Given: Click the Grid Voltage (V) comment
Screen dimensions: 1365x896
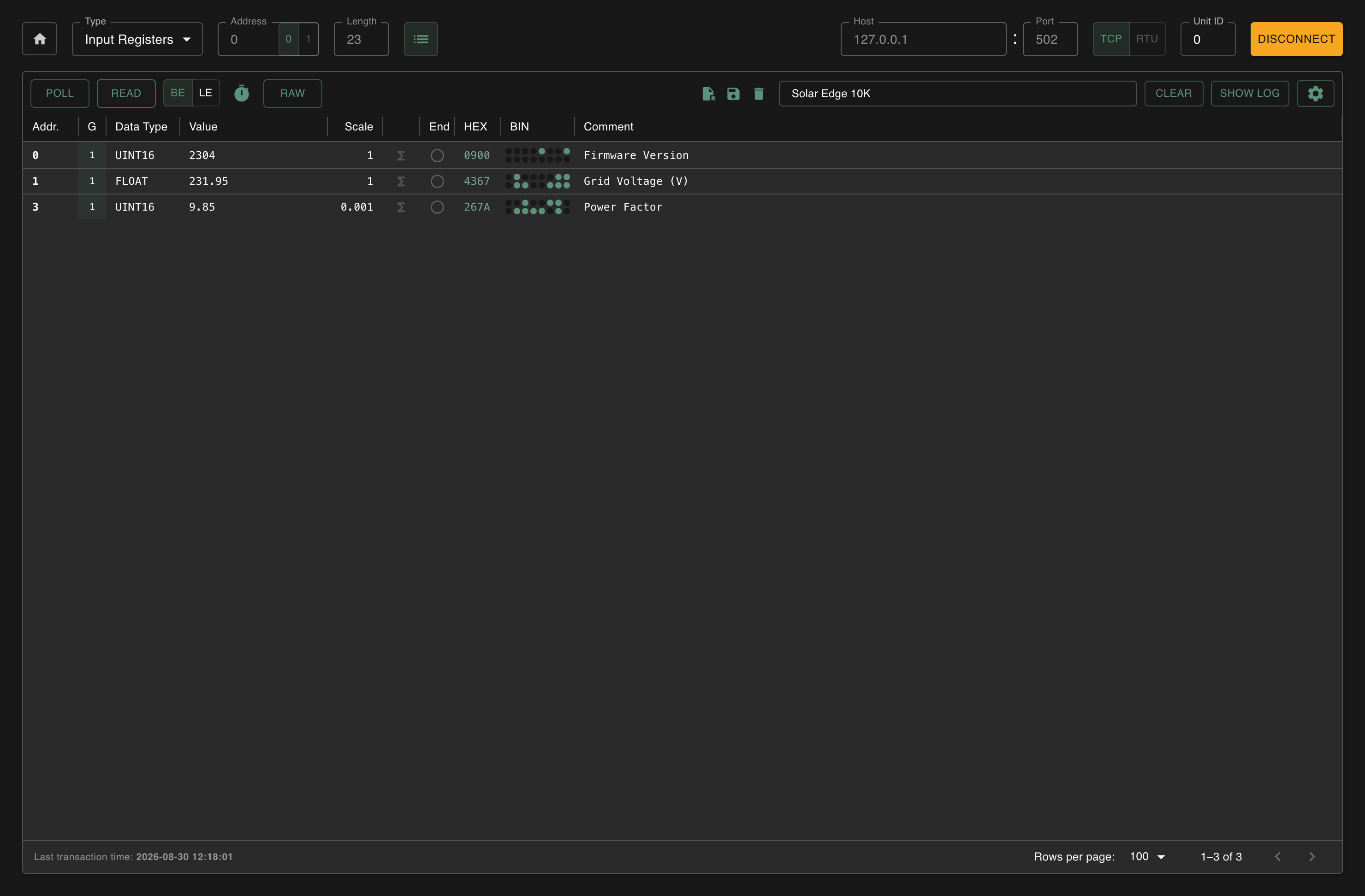Looking at the screenshot, I should pyautogui.click(x=635, y=181).
